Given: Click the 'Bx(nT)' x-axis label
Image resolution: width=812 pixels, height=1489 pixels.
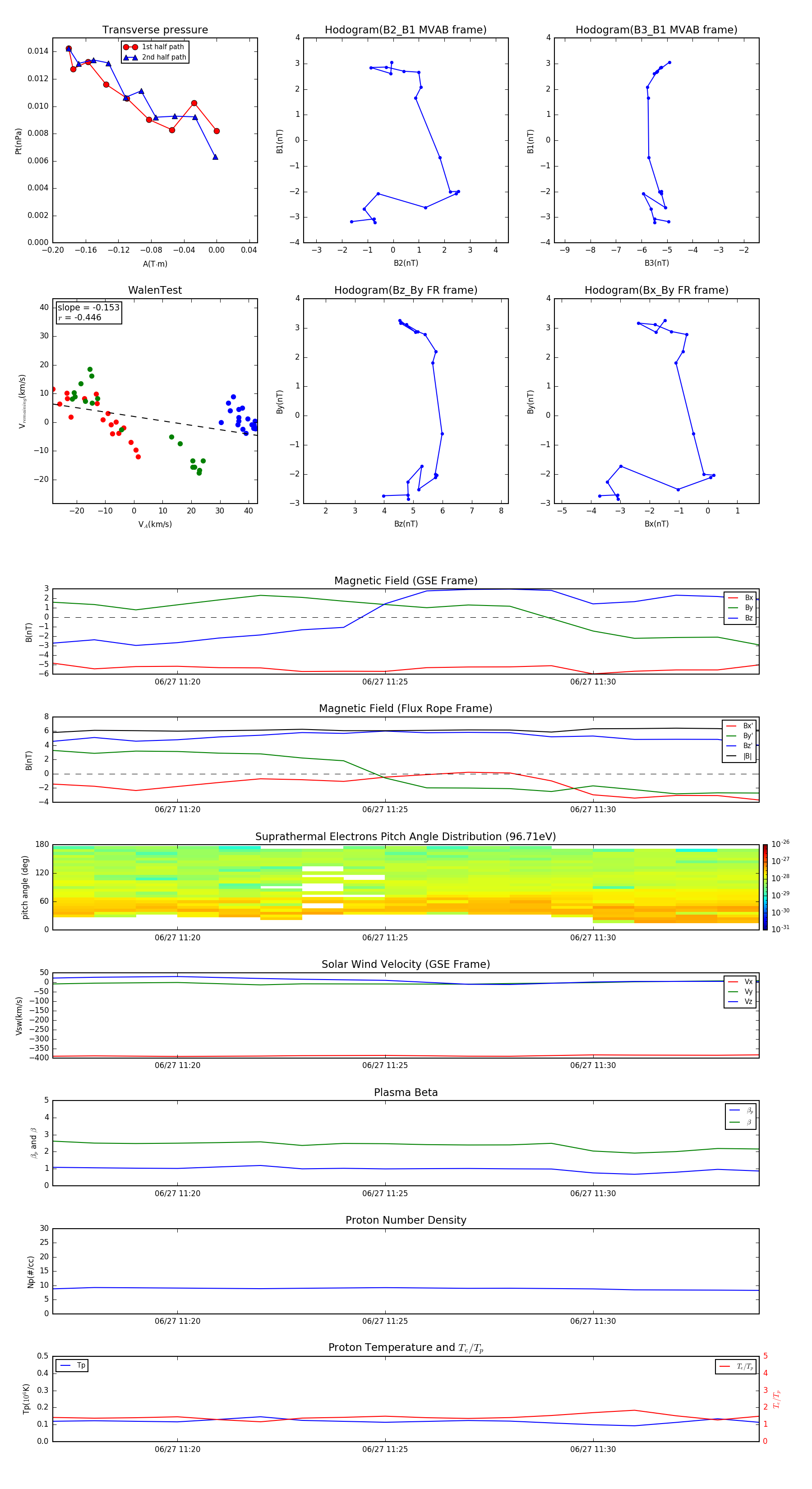Looking at the screenshot, I should pos(656,524).
